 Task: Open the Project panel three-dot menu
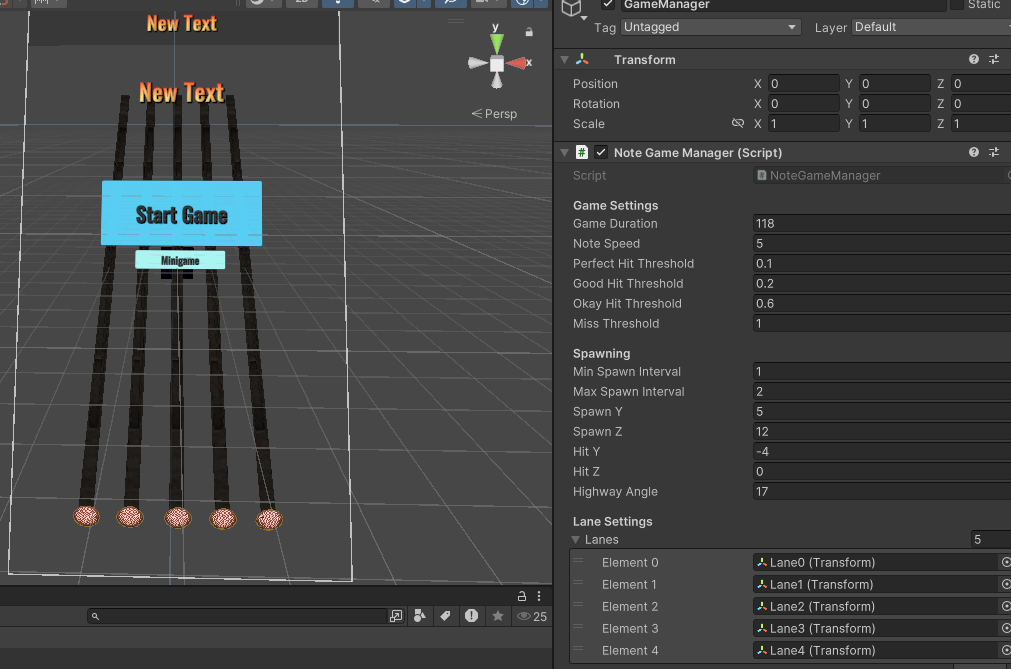point(539,596)
